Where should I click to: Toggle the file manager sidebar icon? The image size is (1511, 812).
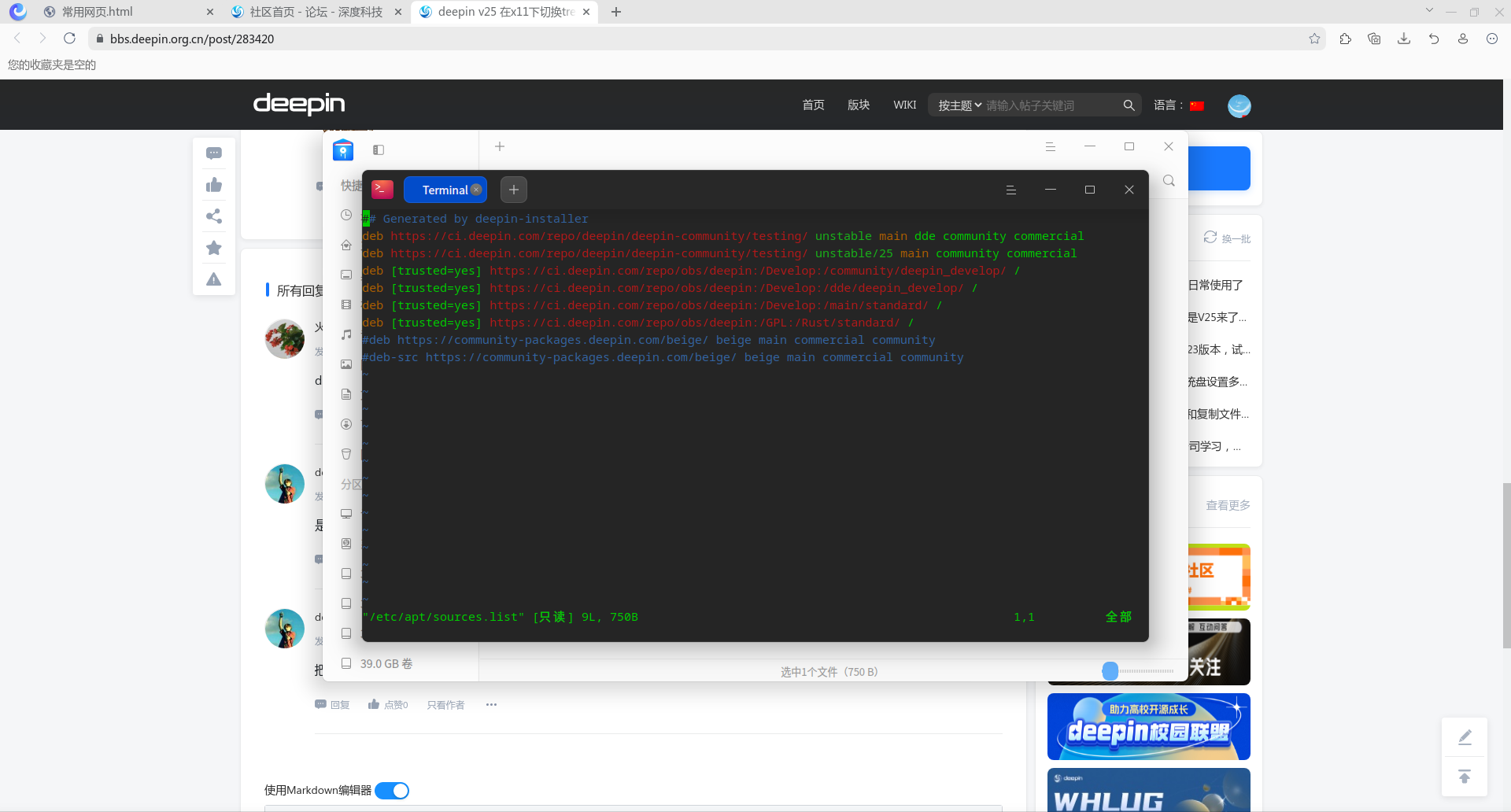pyautogui.click(x=379, y=149)
